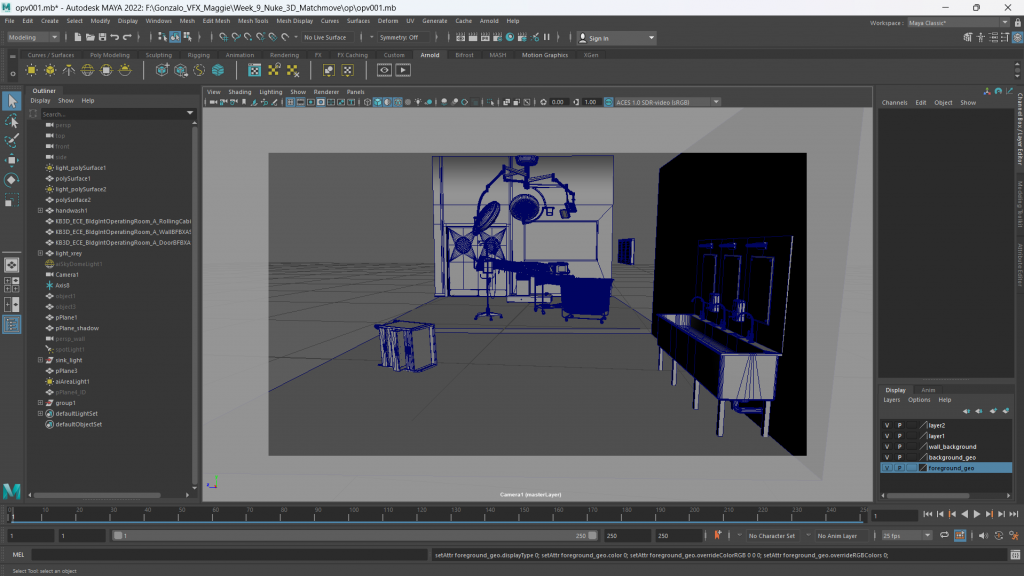Image resolution: width=1024 pixels, height=576 pixels.
Task: Choose the Move tool in the toolbox
Action: pos(11,160)
